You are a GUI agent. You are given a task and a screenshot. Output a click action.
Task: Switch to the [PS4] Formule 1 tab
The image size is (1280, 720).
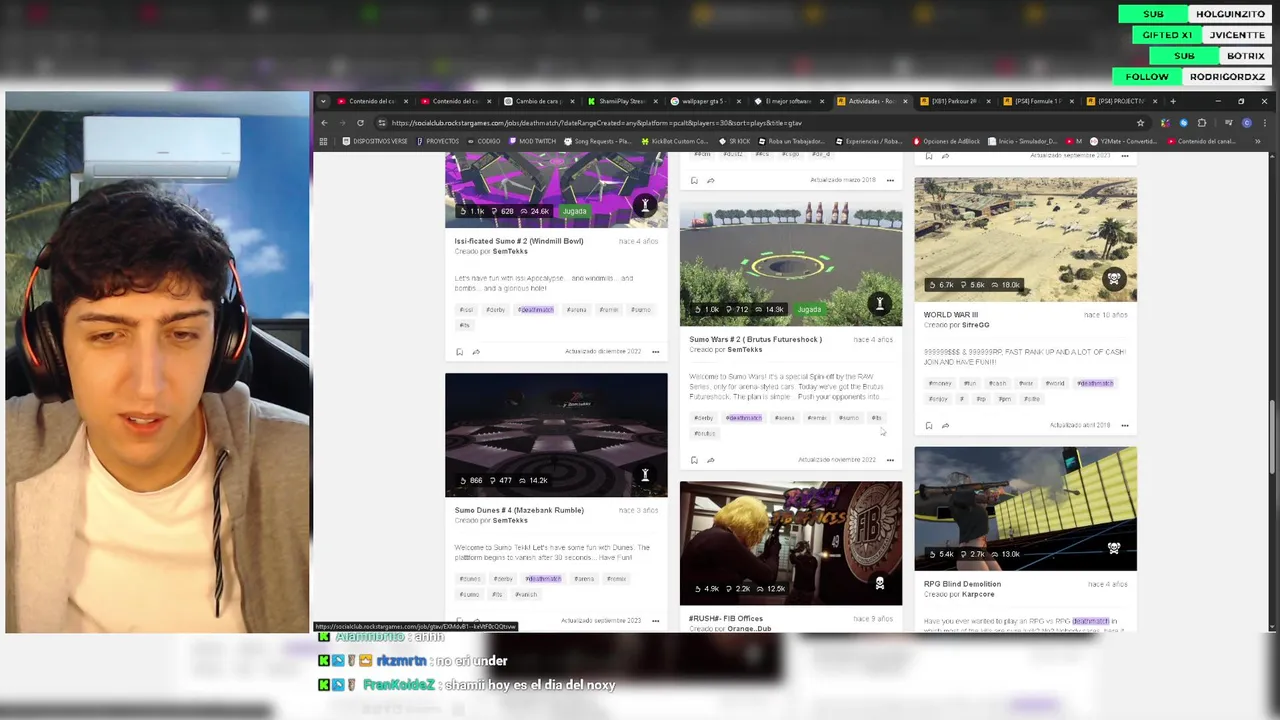coord(1038,101)
